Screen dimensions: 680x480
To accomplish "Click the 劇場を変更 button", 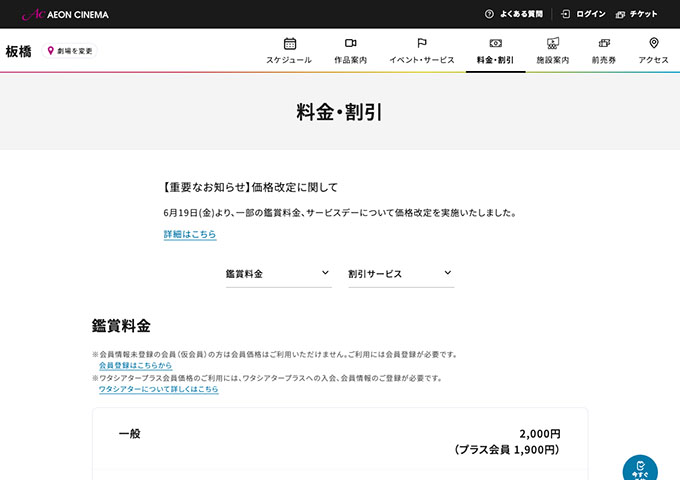I will click(x=69, y=51).
